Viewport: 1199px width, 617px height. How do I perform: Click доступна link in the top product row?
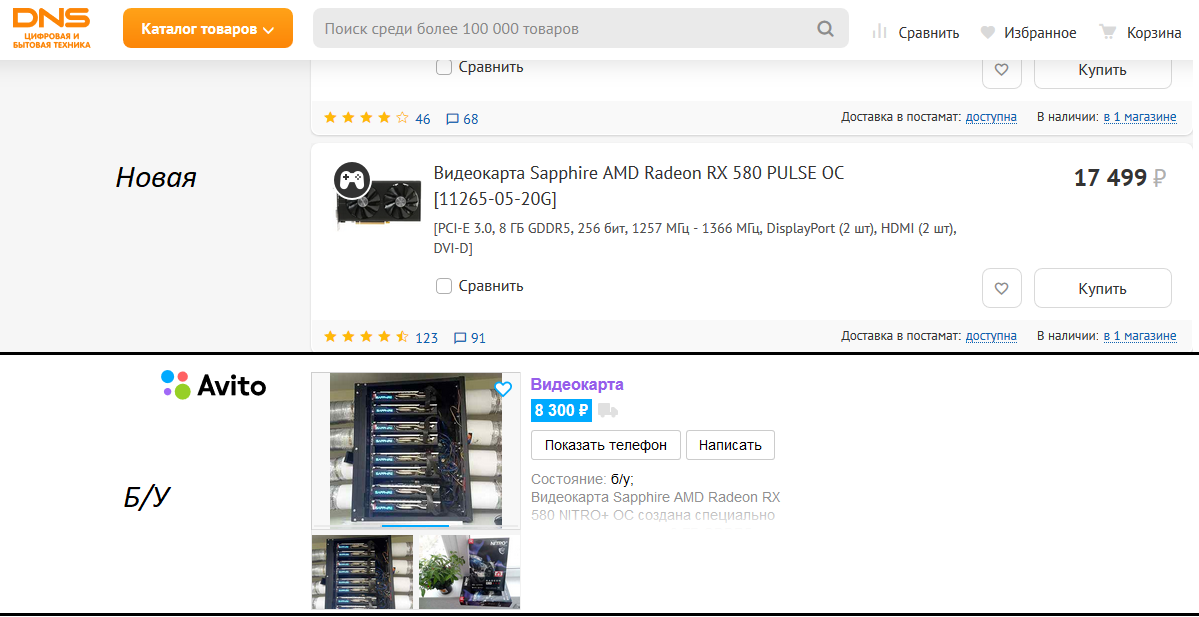coord(991,117)
